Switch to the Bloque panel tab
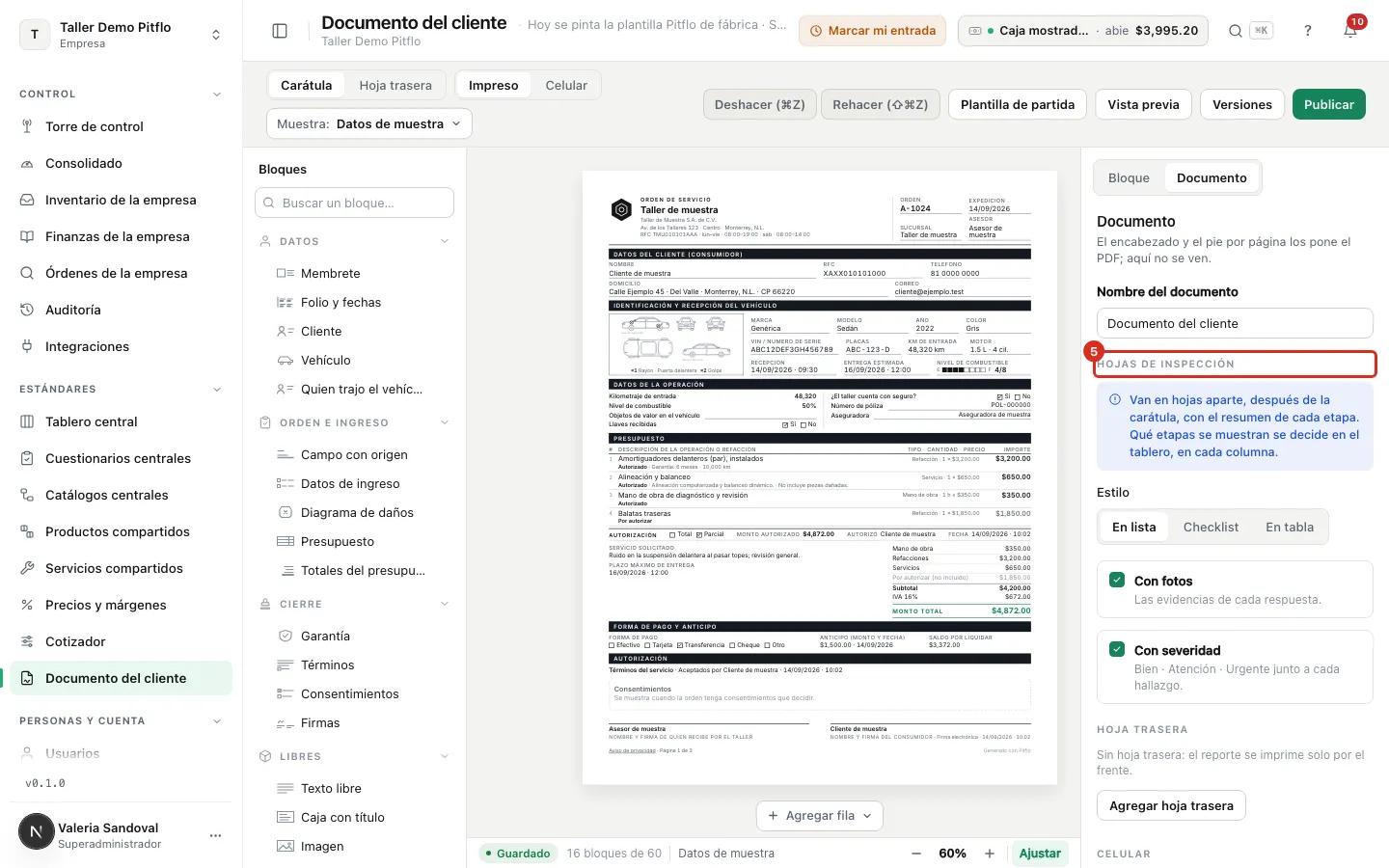Viewport: 1389px width, 868px height. coord(1129,177)
